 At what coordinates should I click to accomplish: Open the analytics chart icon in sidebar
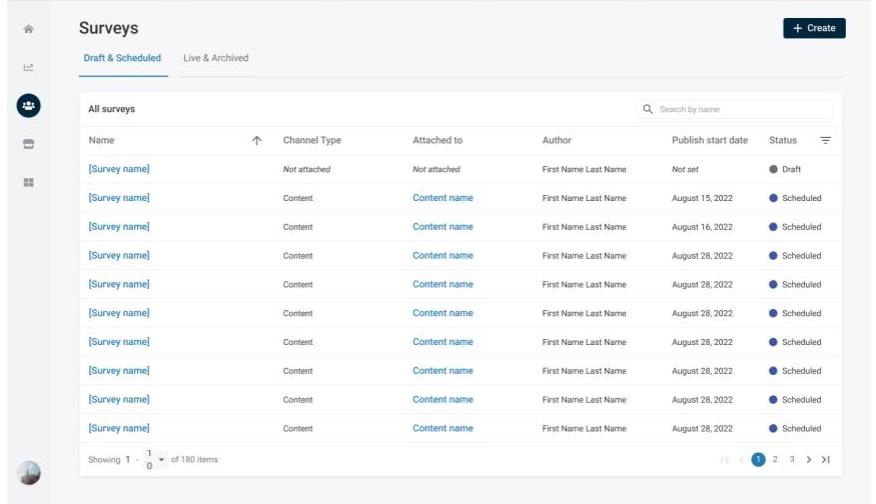click(28, 68)
